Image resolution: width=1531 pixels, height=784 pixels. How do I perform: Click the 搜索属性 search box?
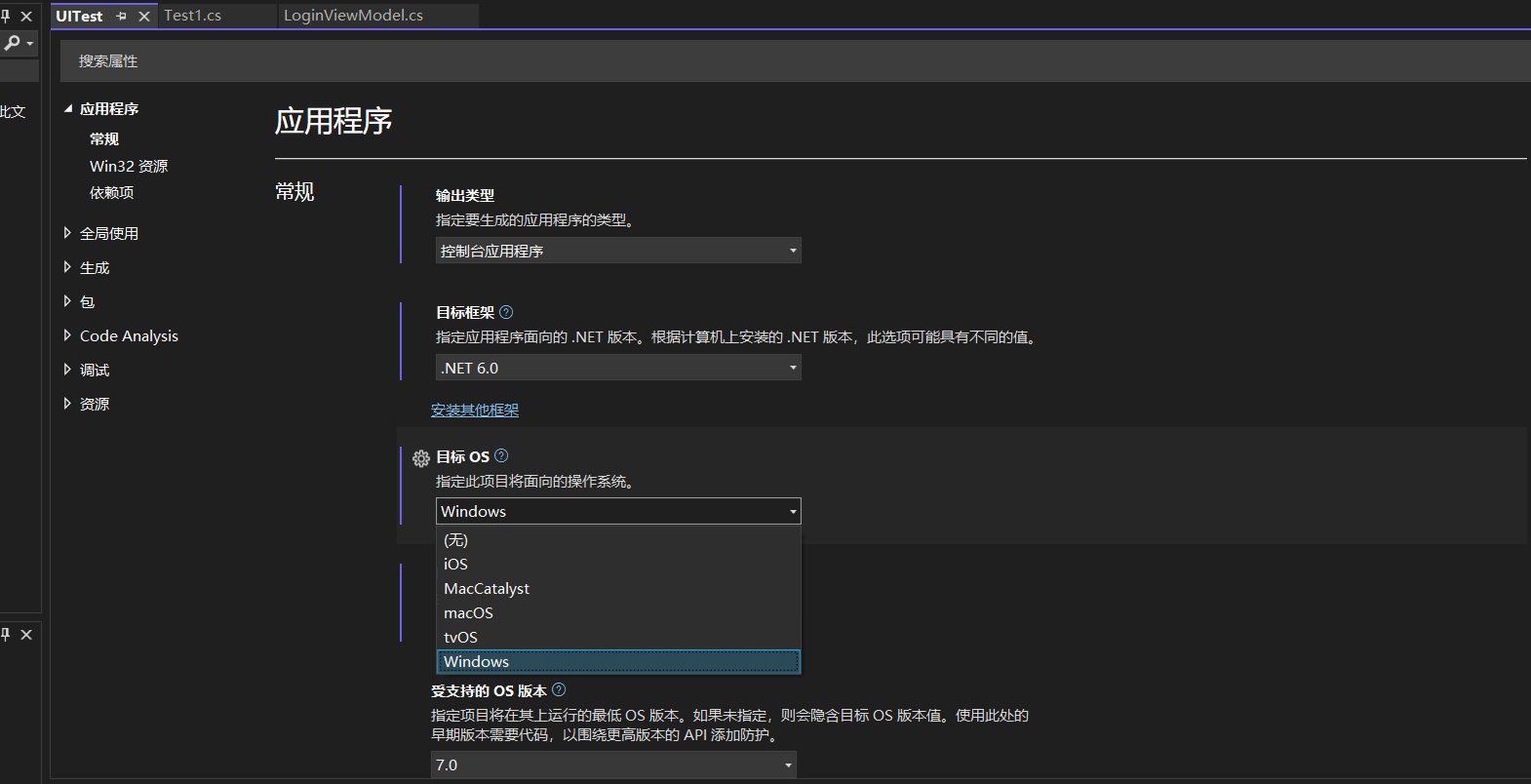pos(795,61)
